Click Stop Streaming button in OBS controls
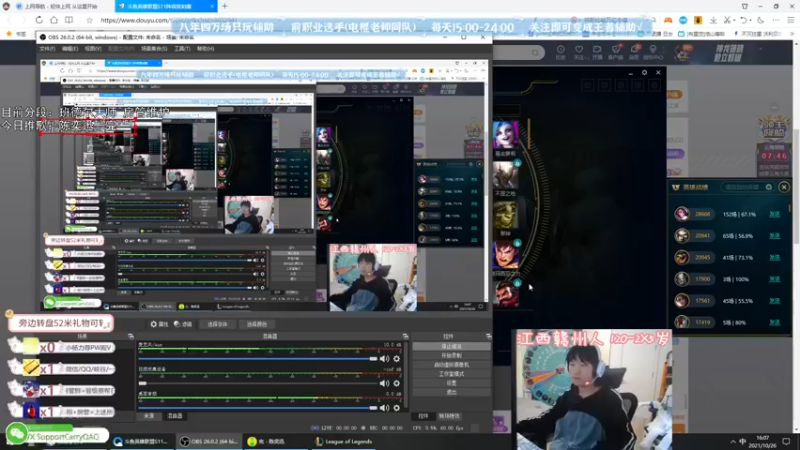The image size is (800, 450). pos(452,346)
